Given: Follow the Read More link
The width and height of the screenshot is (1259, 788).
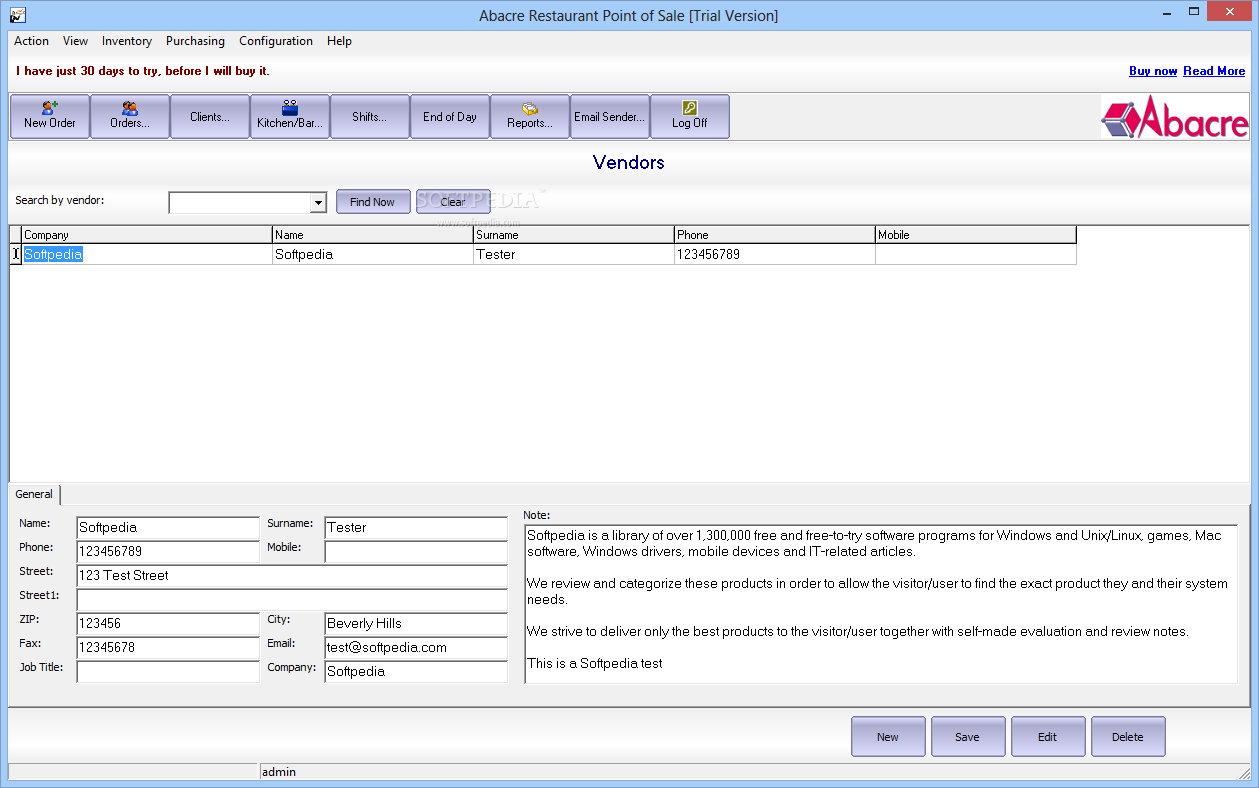Looking at the screenshot, I should 1214,71.
